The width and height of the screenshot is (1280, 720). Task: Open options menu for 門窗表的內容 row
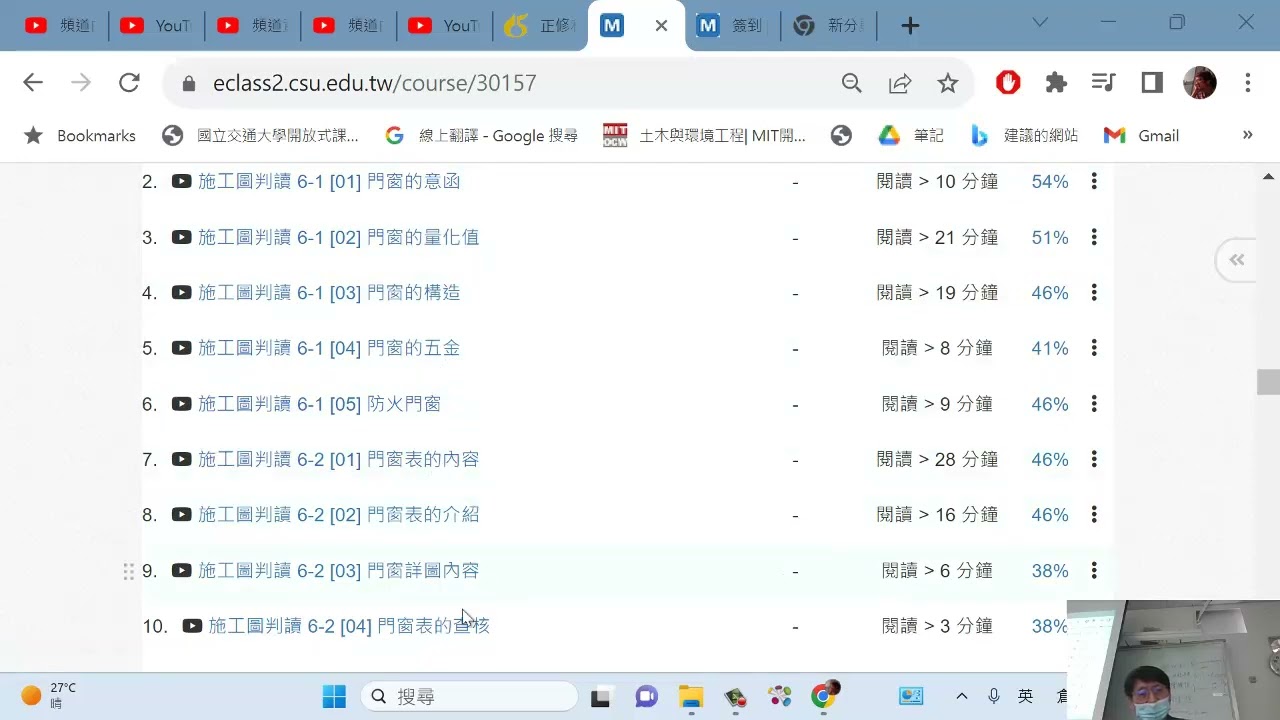[x=1094, y=459]
